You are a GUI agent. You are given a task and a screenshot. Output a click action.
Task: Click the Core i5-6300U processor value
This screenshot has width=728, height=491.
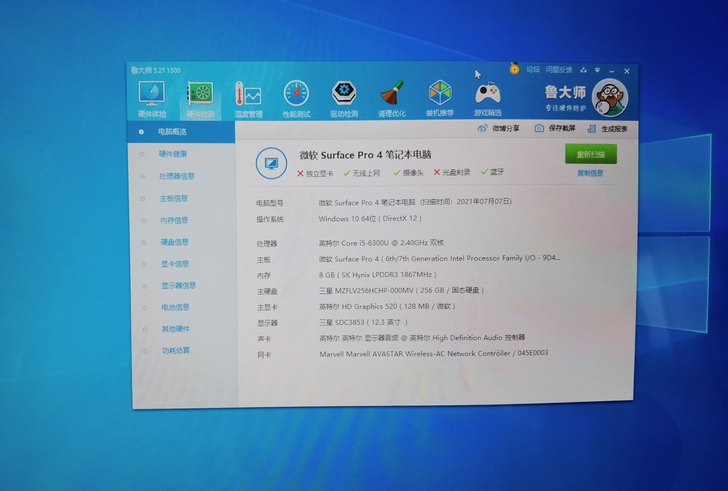[x=381, y=243]
